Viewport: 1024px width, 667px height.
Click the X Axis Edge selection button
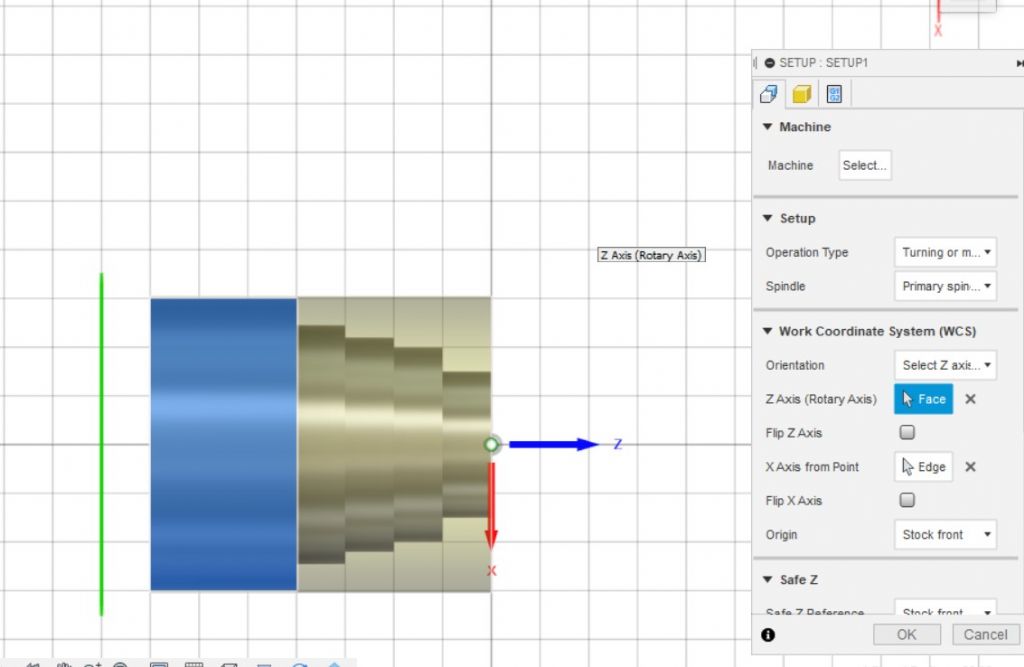923,467
